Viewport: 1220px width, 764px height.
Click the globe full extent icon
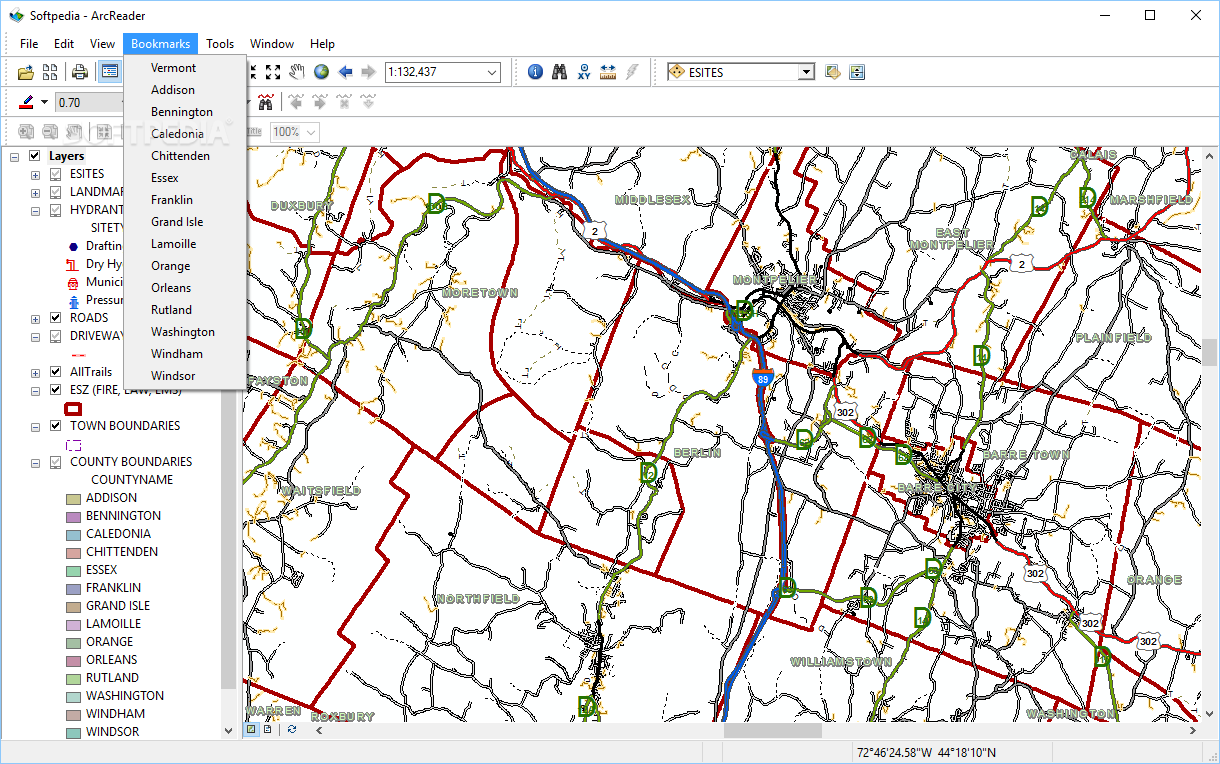pos(321,72)
